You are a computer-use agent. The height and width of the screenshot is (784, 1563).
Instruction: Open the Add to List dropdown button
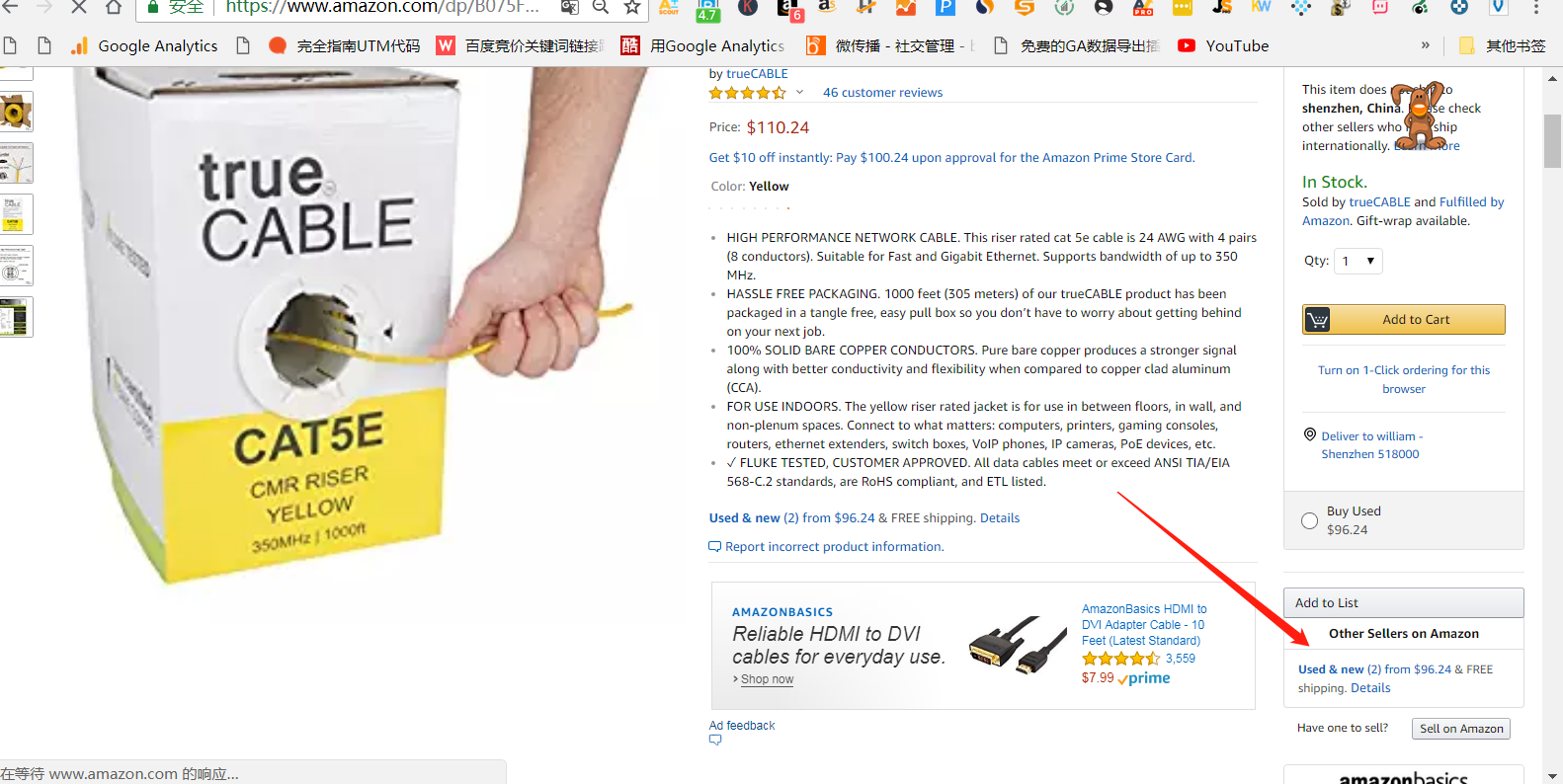click(1403, 603)
